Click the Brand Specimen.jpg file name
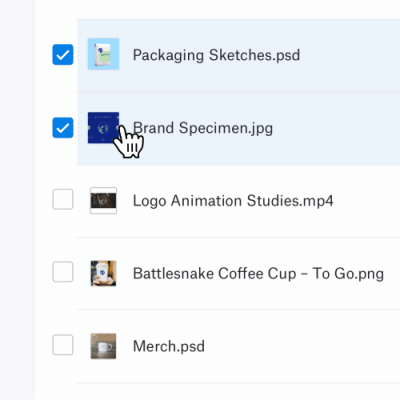Screen dimensions: 400x400 (x=203, y=128)
